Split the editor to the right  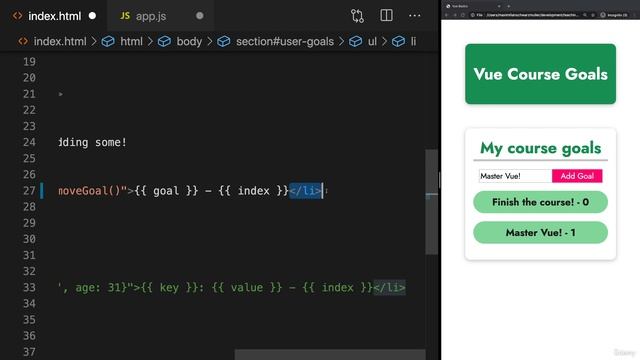(x=386, y=16)
